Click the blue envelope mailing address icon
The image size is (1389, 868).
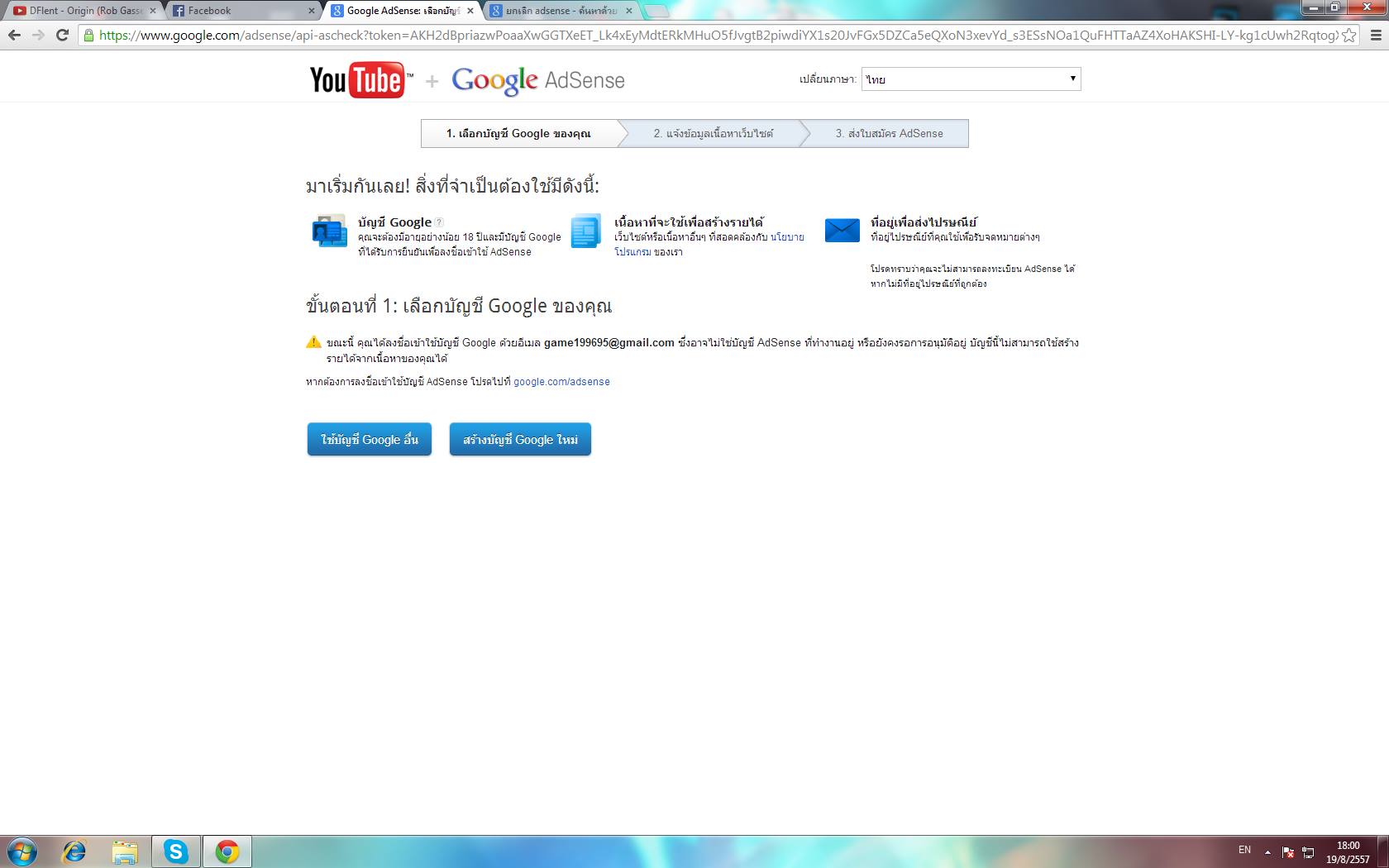[x=842, y=230]
